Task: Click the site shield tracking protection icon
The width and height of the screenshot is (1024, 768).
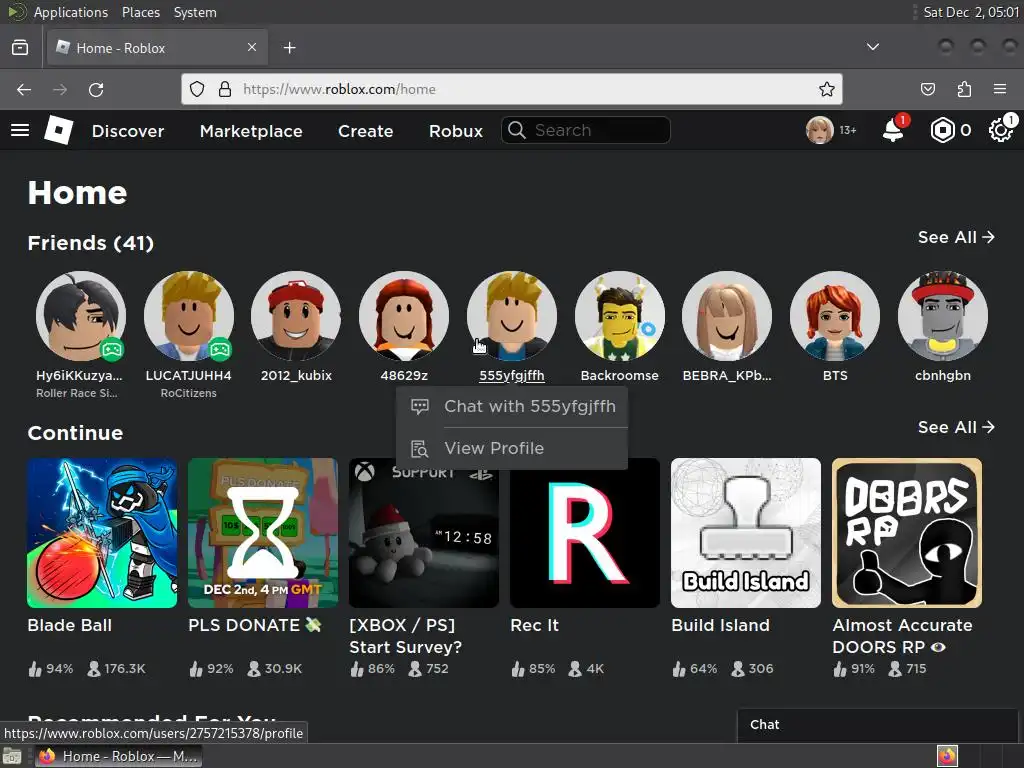Action: [x=197, y=89]
